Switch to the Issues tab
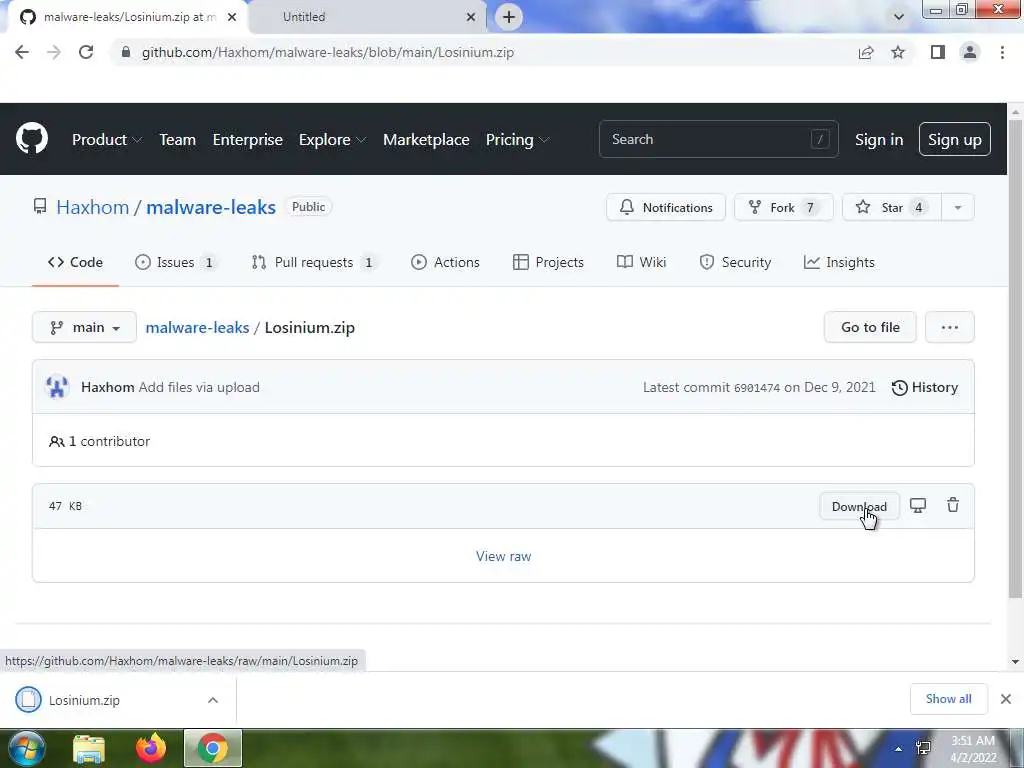This screenshot has width=1024, height=768. pyautogui.click(x=175, y=263)
